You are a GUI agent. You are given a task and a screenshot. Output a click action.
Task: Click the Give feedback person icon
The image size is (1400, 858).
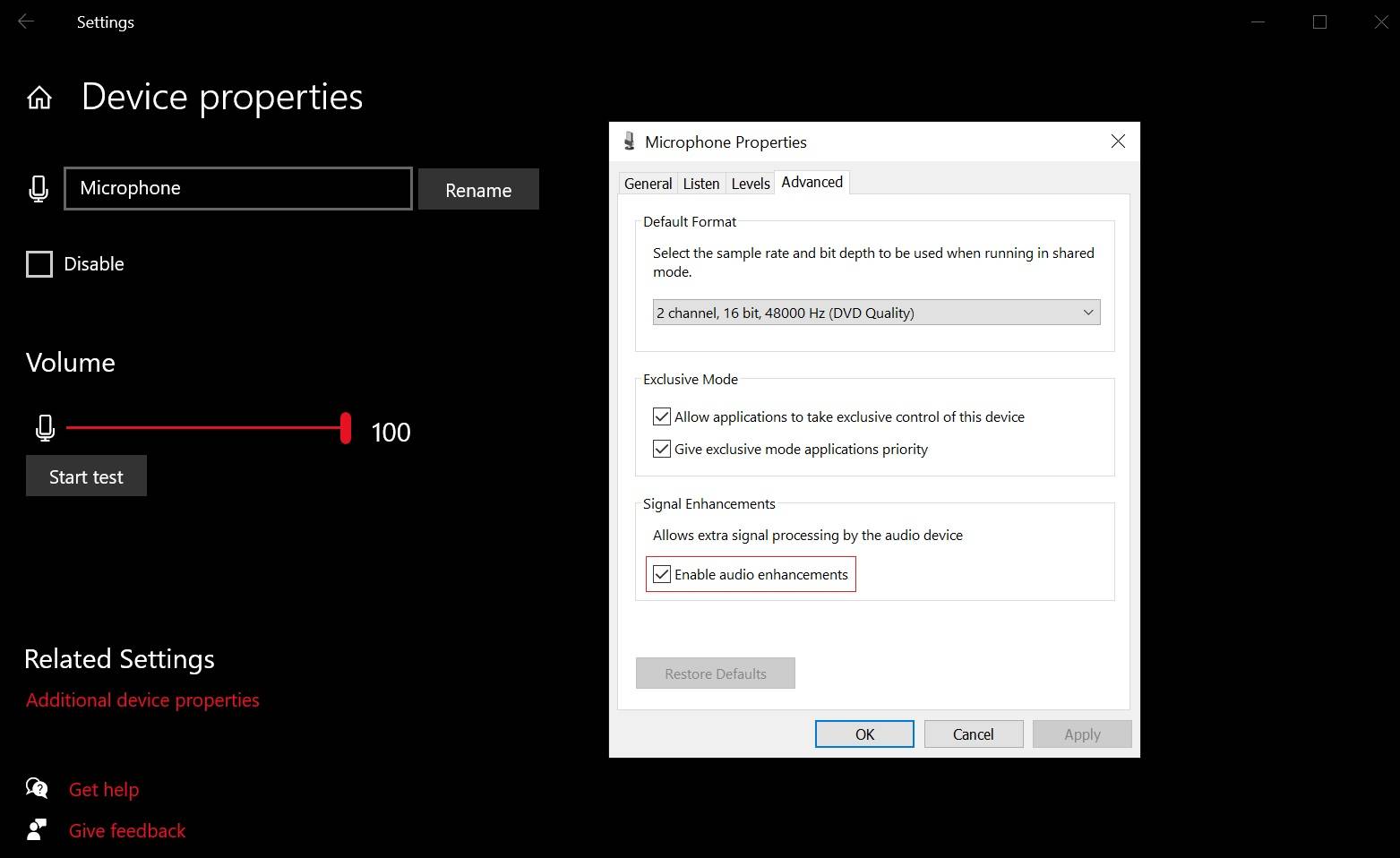[37, 829]
